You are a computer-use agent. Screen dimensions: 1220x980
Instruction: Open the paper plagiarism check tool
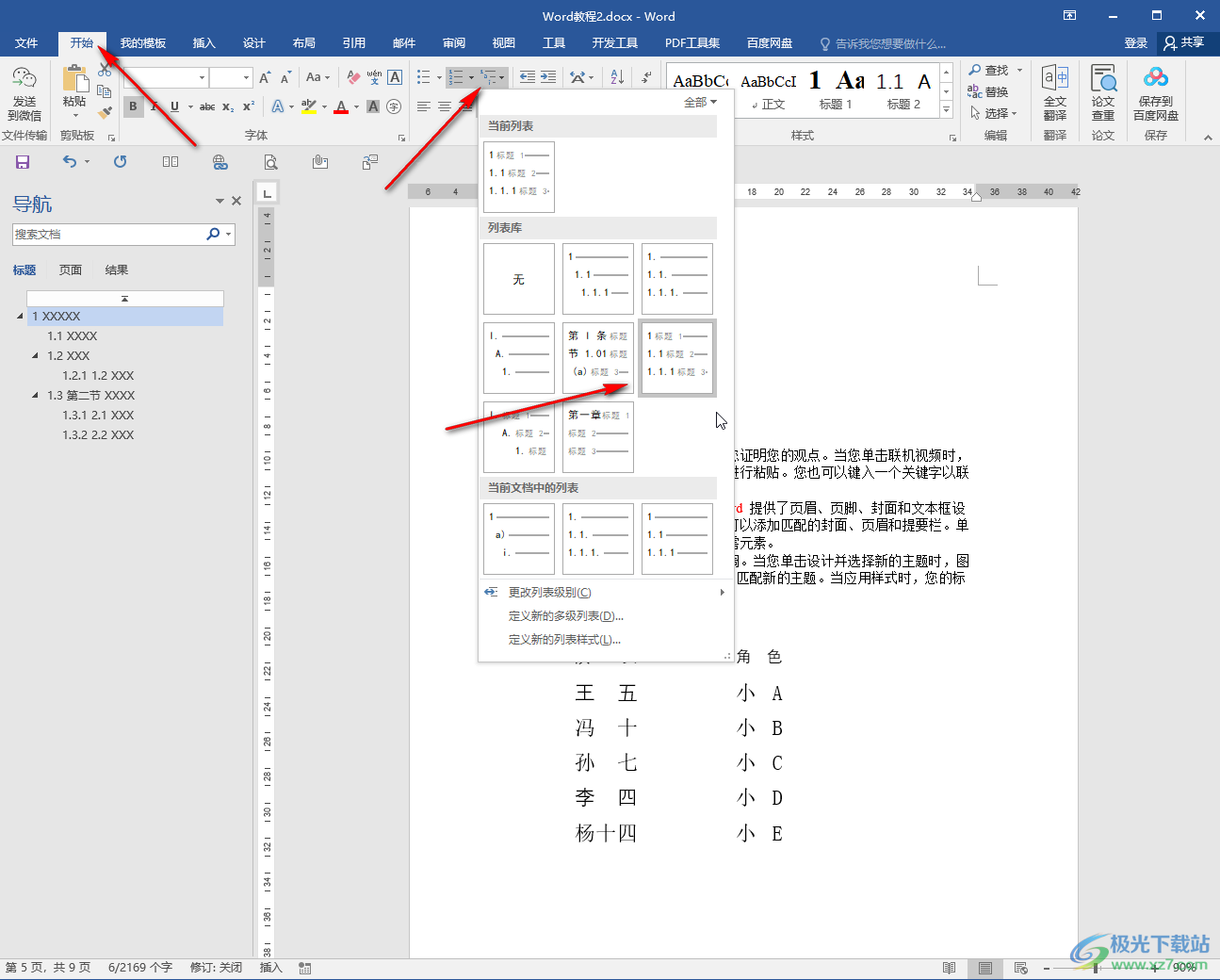coord(1103,93)
